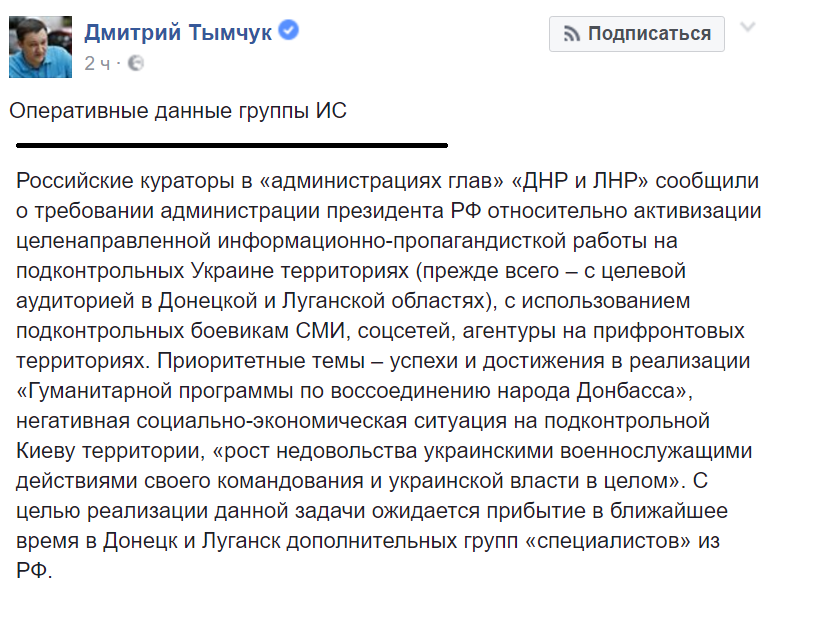The height and width of the screenshot is (629, 826).
Task: Subscribe using the Подписаться button
Action: (x=636, y=34)
